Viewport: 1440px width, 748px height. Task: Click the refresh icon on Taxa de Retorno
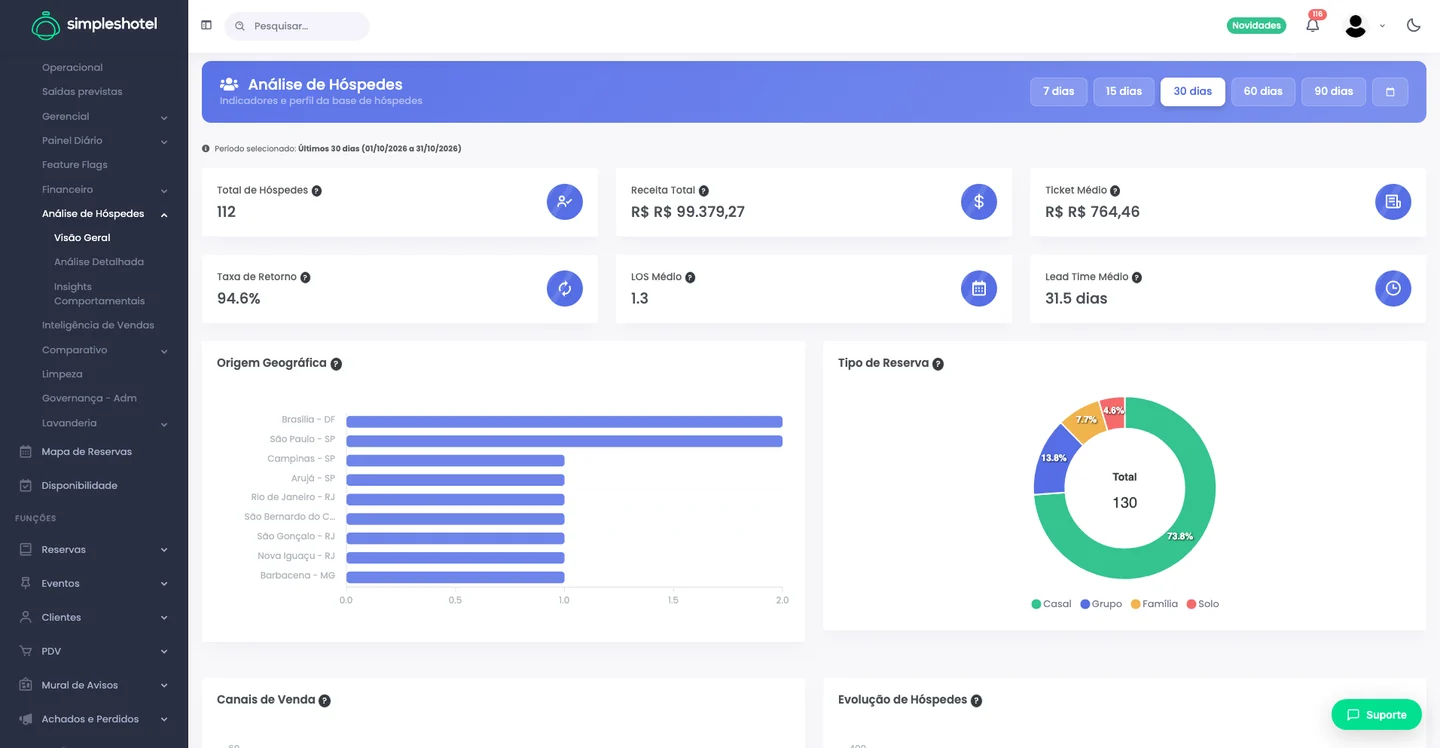tap(565, 289)
